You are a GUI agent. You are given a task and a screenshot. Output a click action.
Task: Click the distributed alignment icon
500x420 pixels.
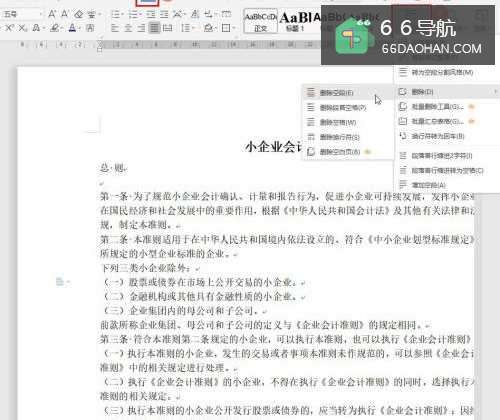167,28
